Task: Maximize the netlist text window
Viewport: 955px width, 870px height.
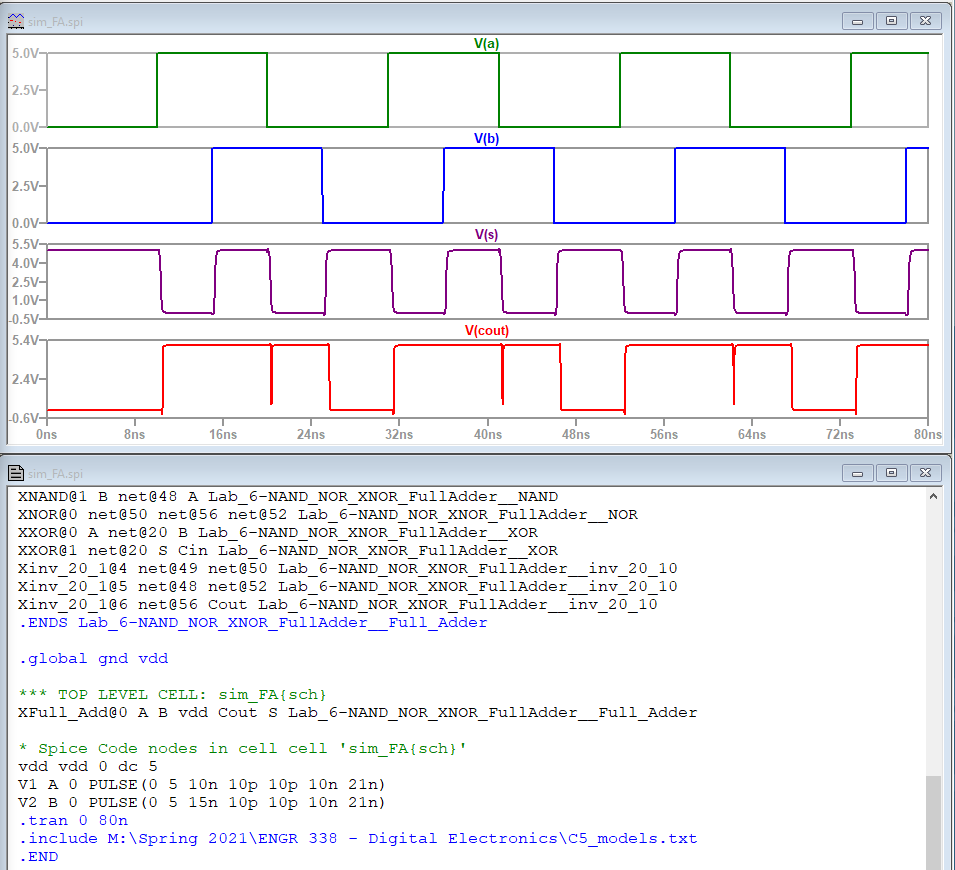Action: click(891, 473)
